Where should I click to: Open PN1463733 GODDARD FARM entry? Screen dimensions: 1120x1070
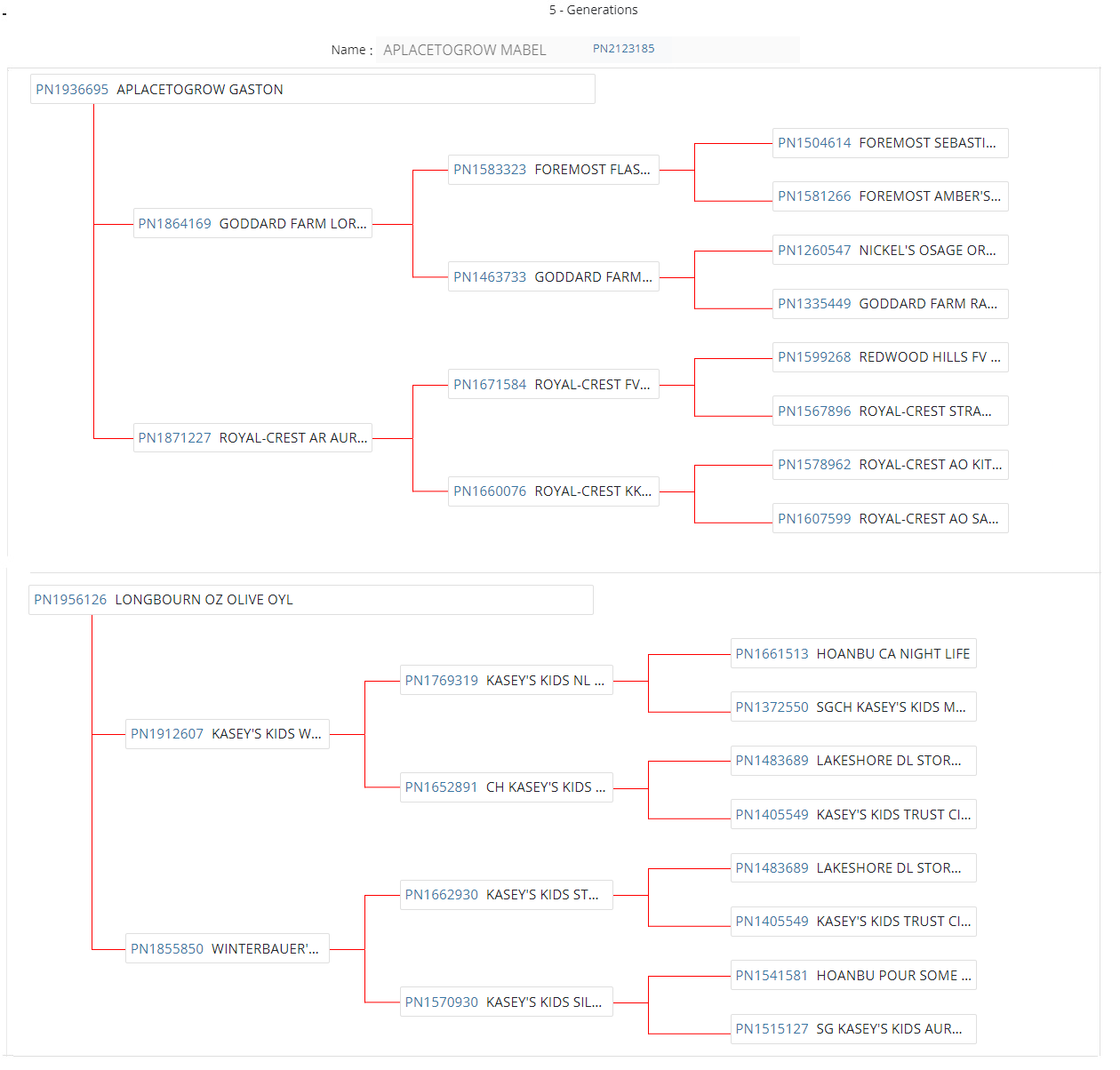pyautogui.click(x=552, y=277)
